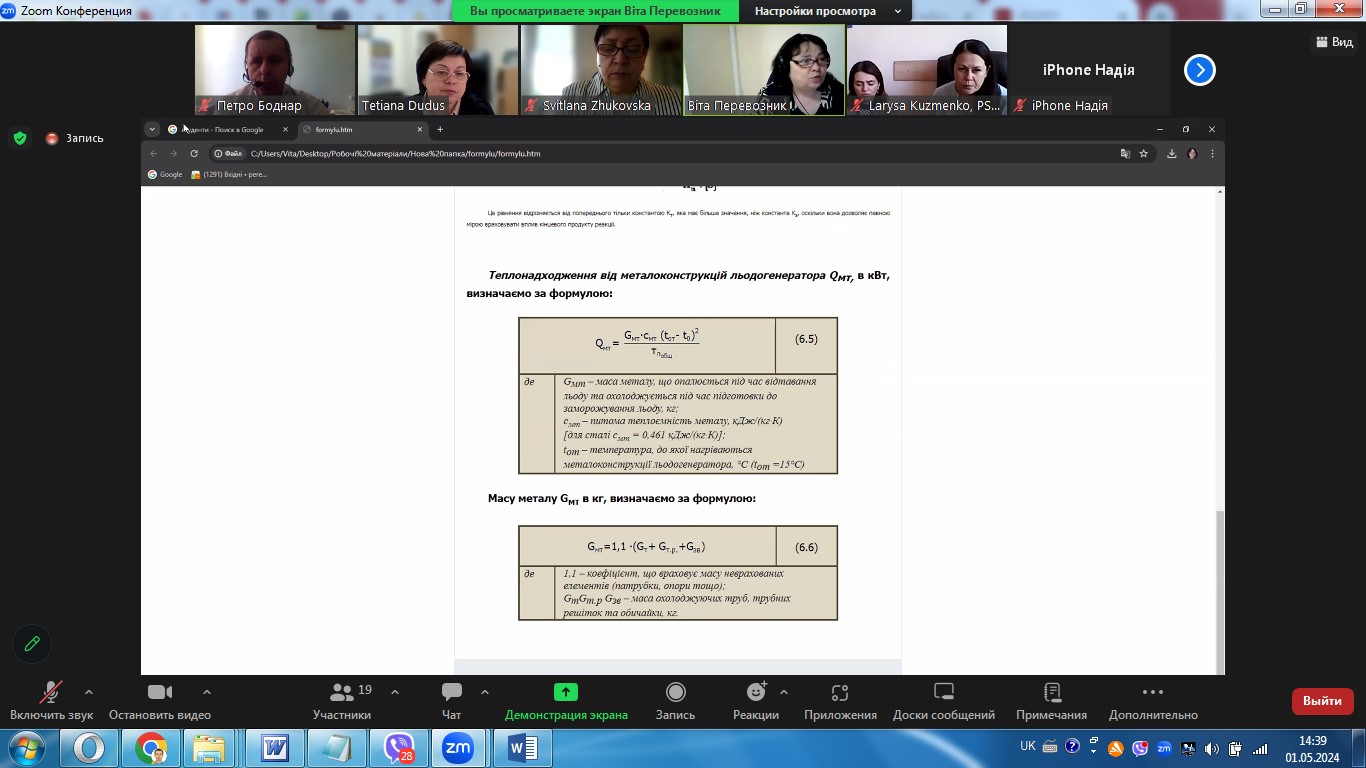Click the shared page vertical scrollbar thumb
This screenshot has width=1366, height=768.
(x=1219, y=591)
